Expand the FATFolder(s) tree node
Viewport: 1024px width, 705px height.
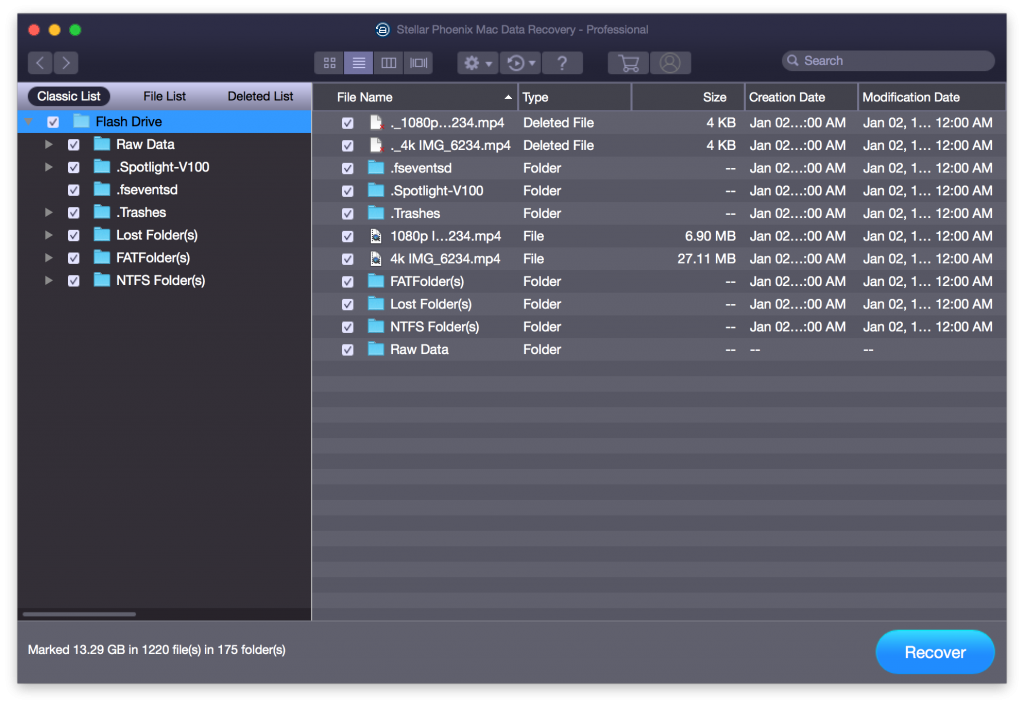coord(49,258)
